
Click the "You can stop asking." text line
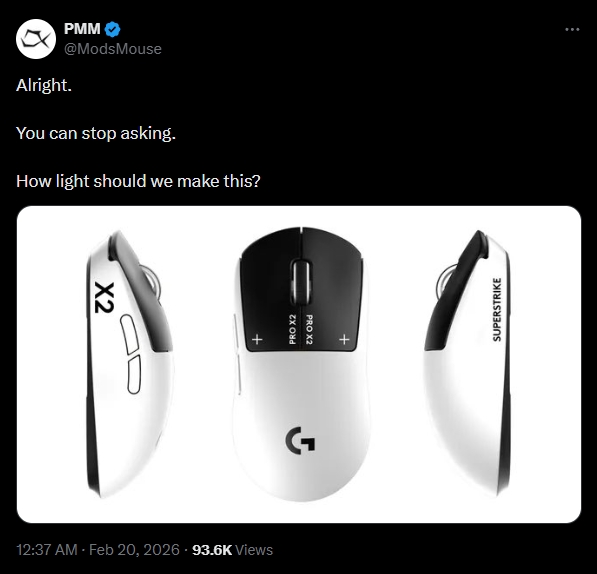[96, 133]
